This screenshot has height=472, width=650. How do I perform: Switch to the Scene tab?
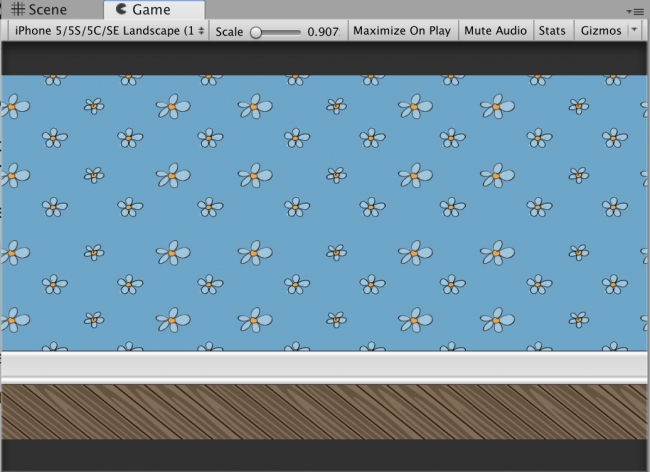40,10
